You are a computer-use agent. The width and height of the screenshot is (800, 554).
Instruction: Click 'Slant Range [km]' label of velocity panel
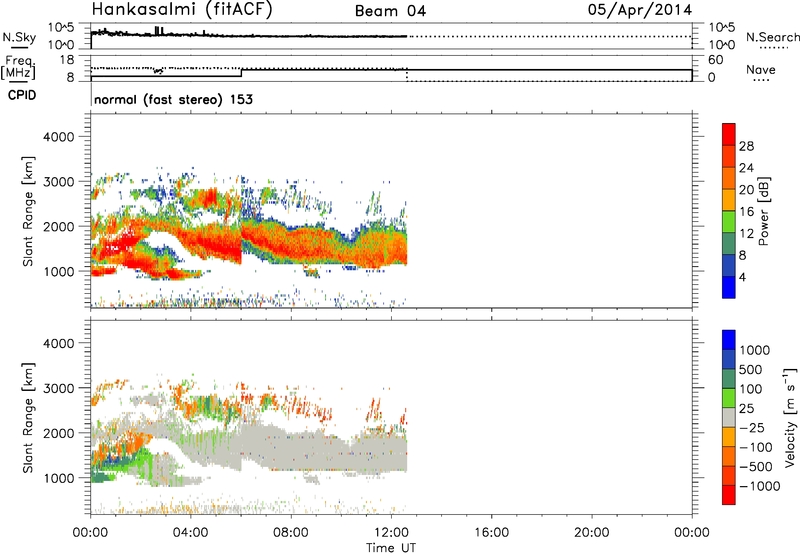pyautogui.click(x=28, y=418)
